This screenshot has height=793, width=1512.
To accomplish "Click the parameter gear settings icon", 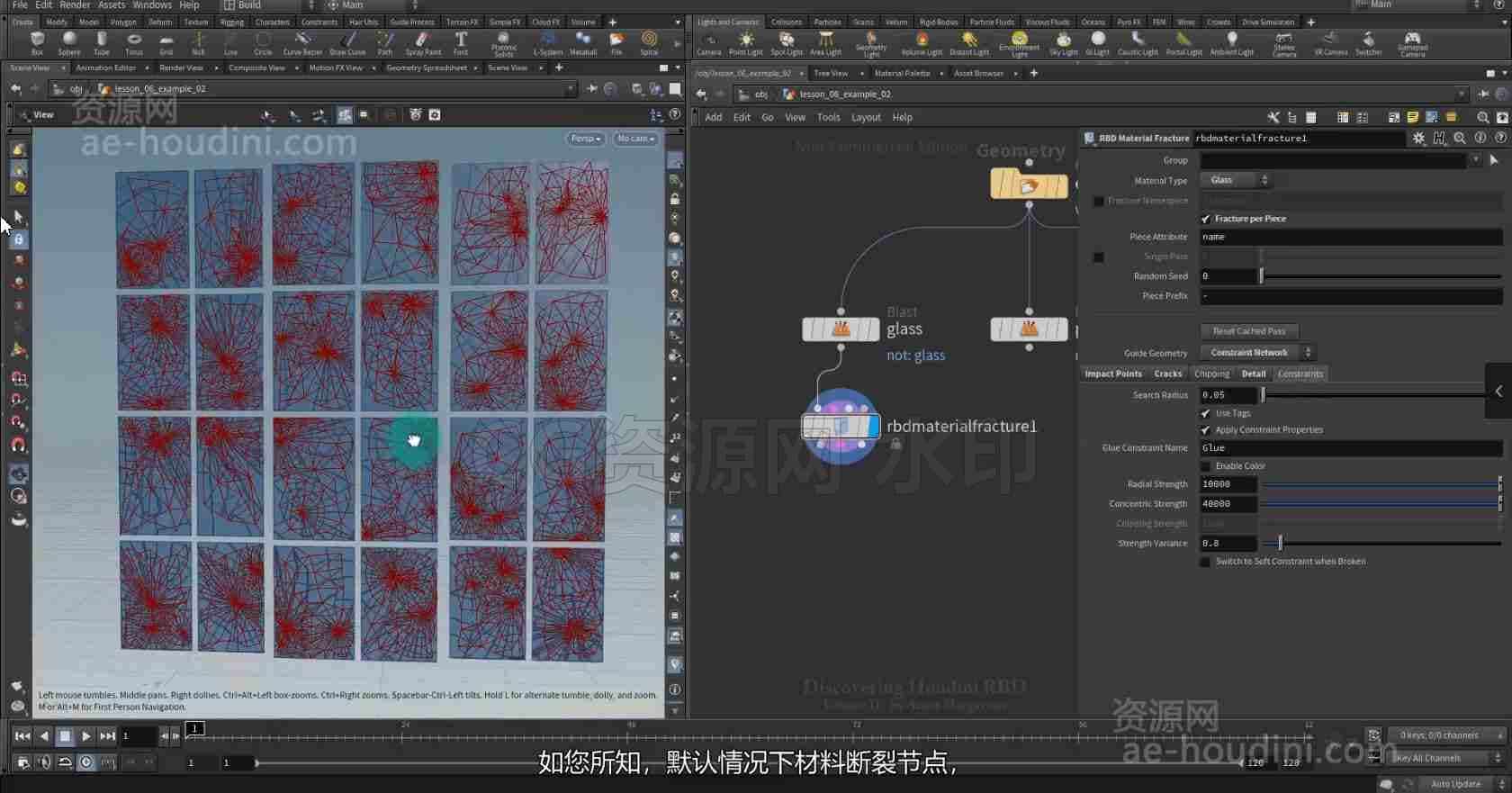I will coord(1418,138).
